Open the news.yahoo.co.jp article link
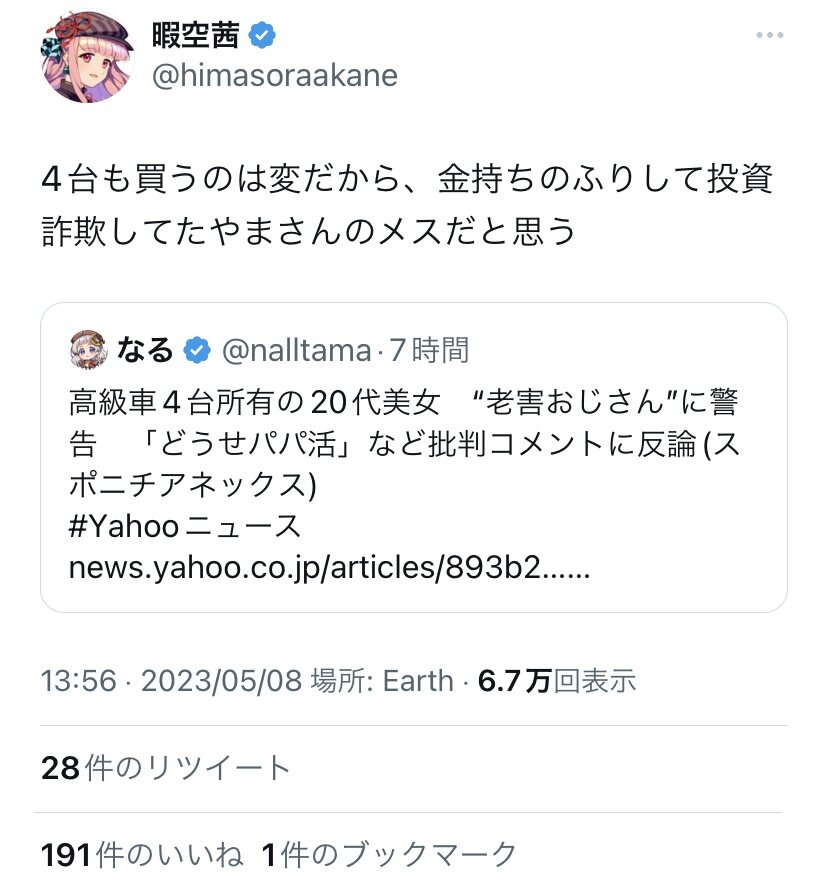828x882 pixels. [330, 569]
